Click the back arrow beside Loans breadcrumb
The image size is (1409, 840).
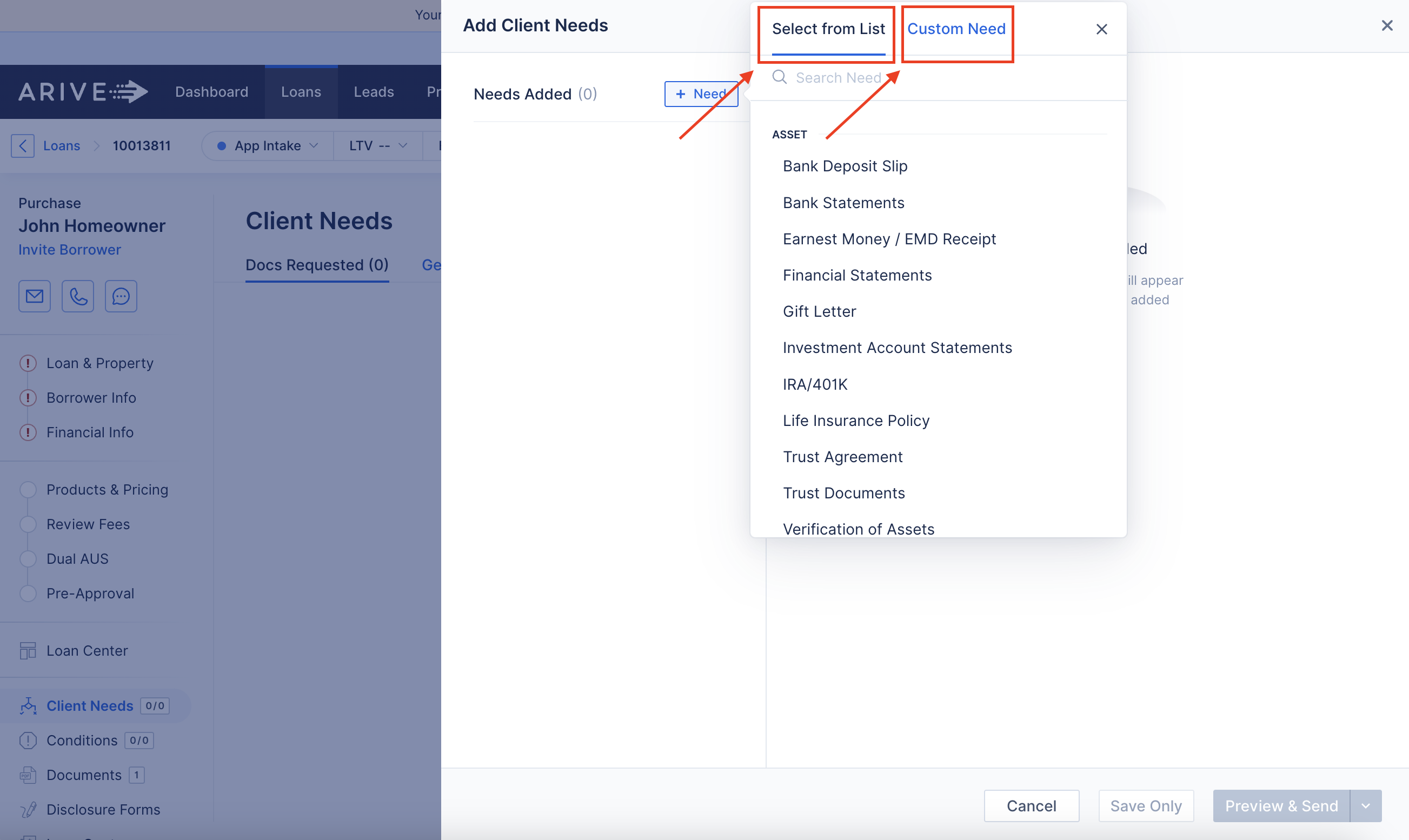click(x=23, y=145)
